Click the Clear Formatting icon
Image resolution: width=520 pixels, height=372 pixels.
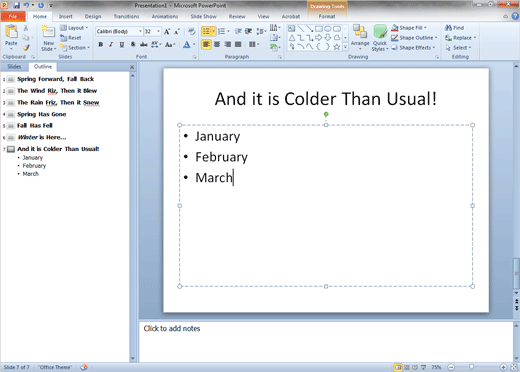coord(191,31)
